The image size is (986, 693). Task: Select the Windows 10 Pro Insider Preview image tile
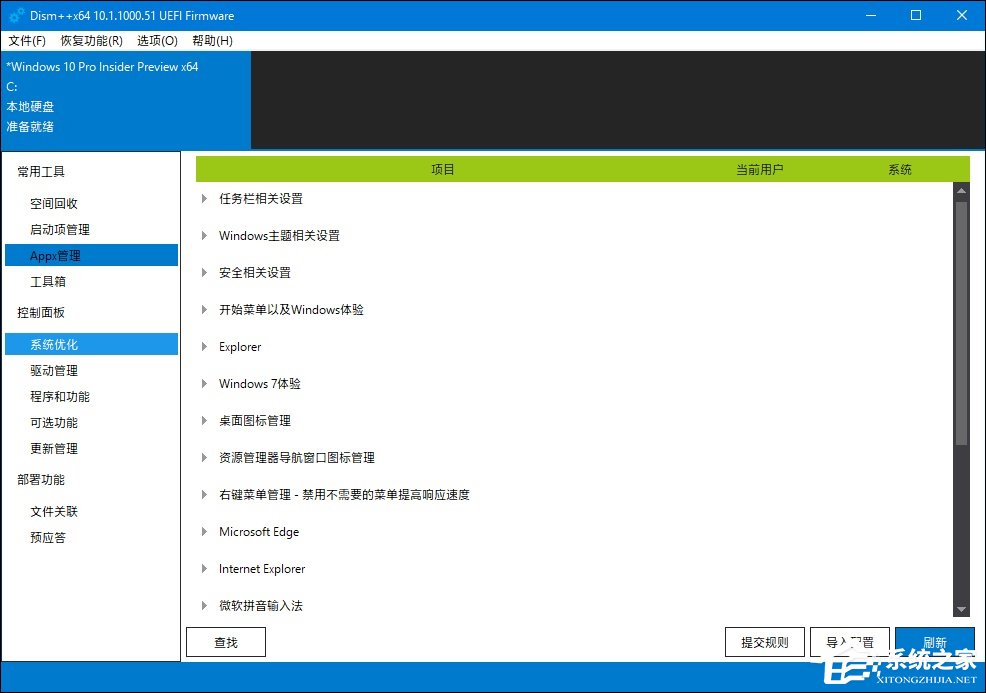tap(126, 100)
